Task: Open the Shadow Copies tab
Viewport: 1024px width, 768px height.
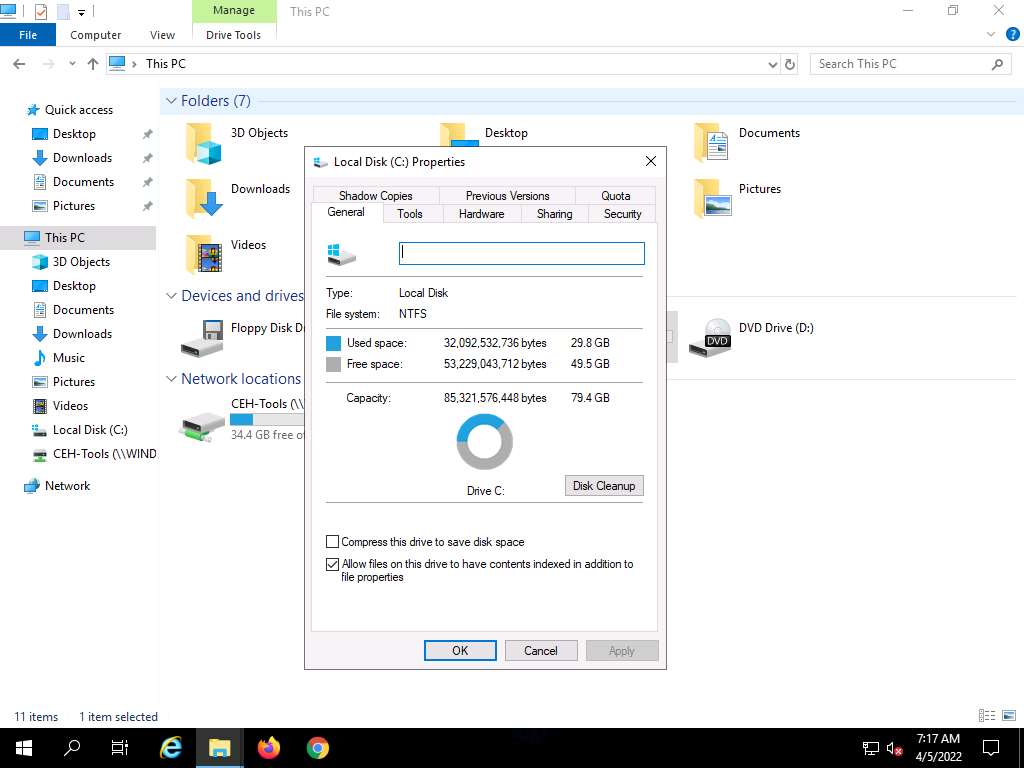Action: (375, 196)
